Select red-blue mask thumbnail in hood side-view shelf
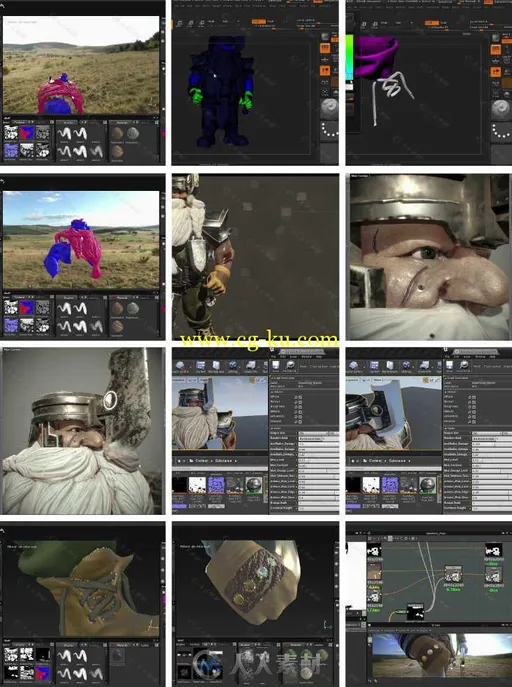The height and width of the screenshot is (687, 512). [27, 308]
